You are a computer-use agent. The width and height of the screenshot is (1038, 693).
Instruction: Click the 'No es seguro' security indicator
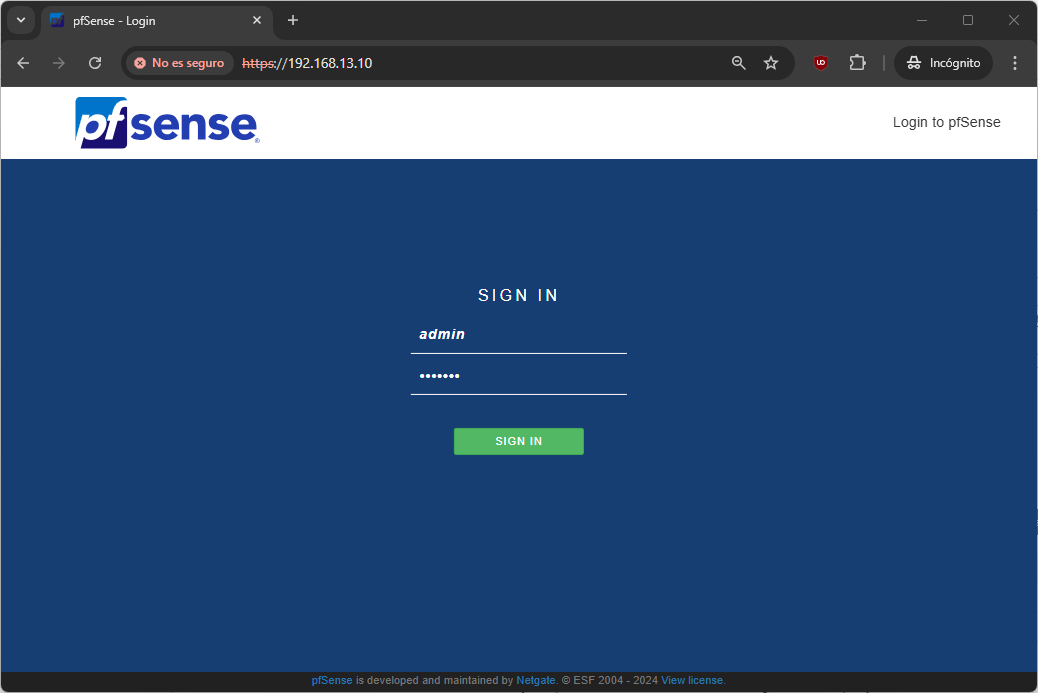[x=179, y=63]
